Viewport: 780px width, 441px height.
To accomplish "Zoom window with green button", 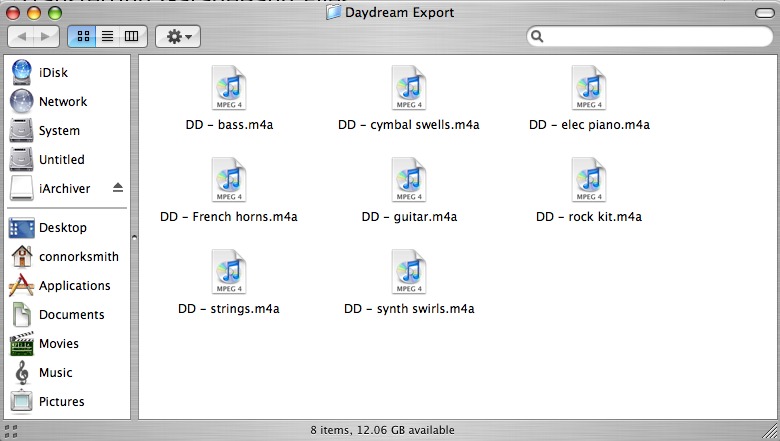I will click(55, 13).
